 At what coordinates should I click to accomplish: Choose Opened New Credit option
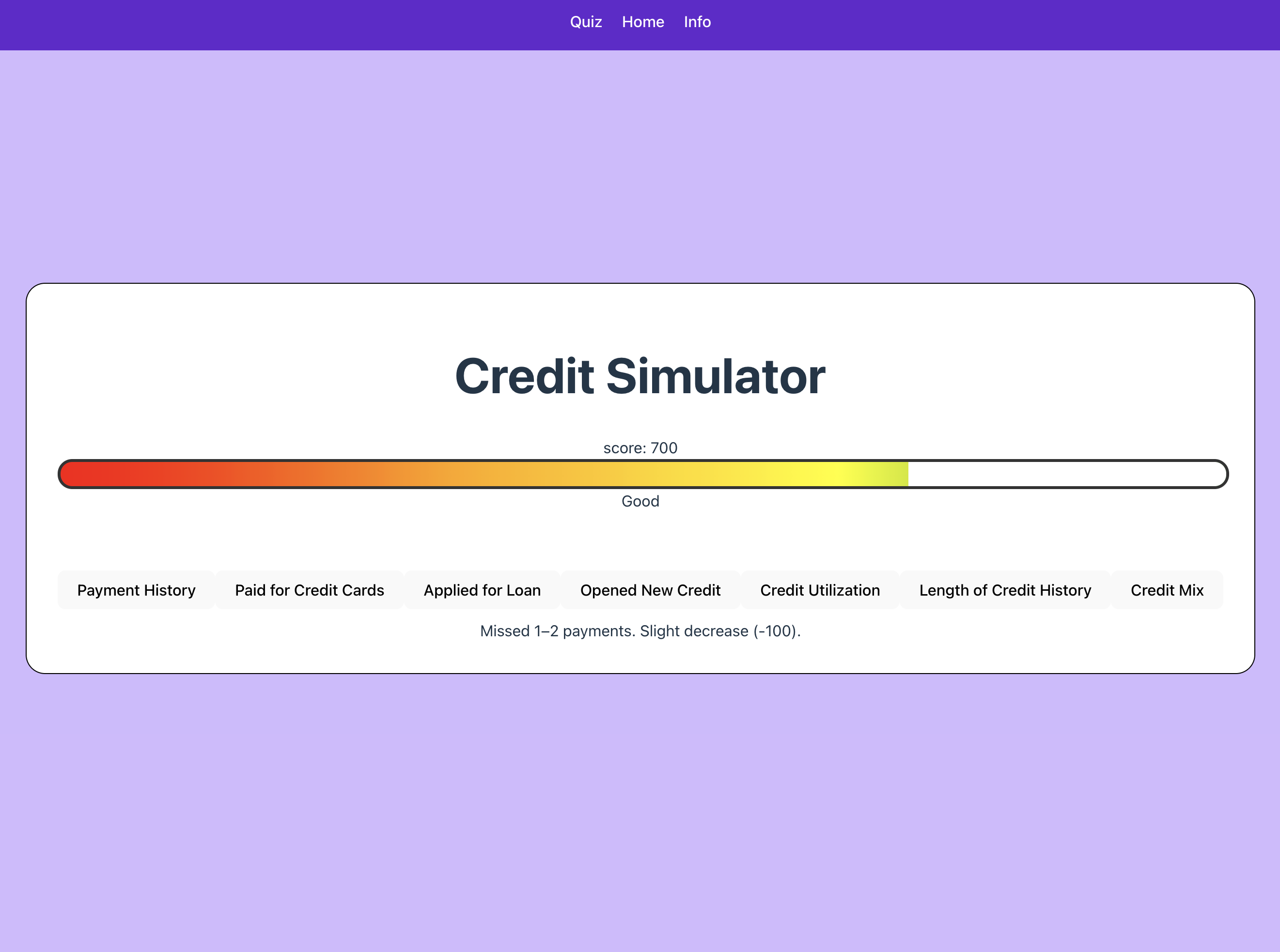pyautogui.click(x=650, y=590)
